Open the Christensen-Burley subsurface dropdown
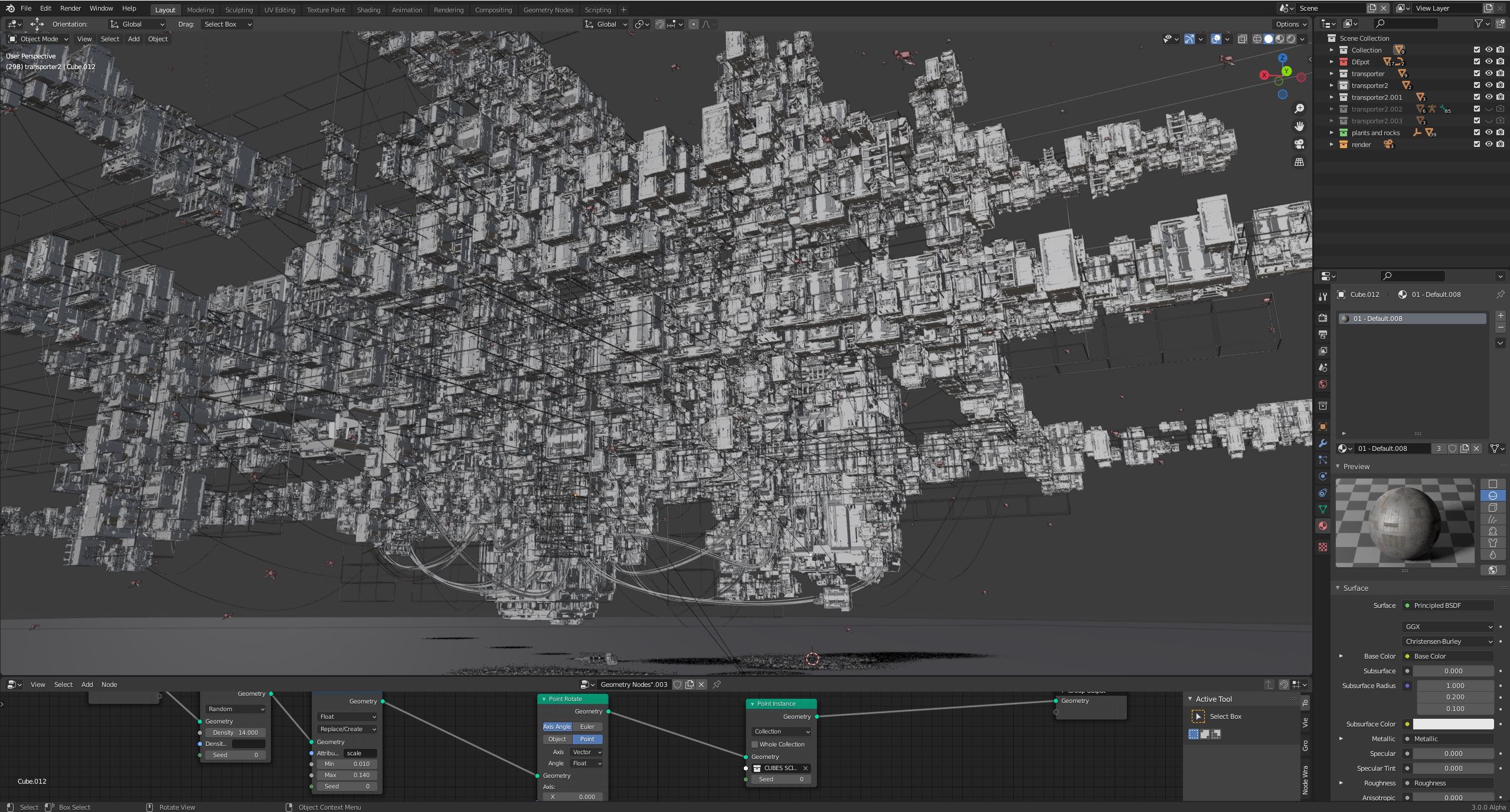Screen dimensions: 1510x812 [1447, 641]
